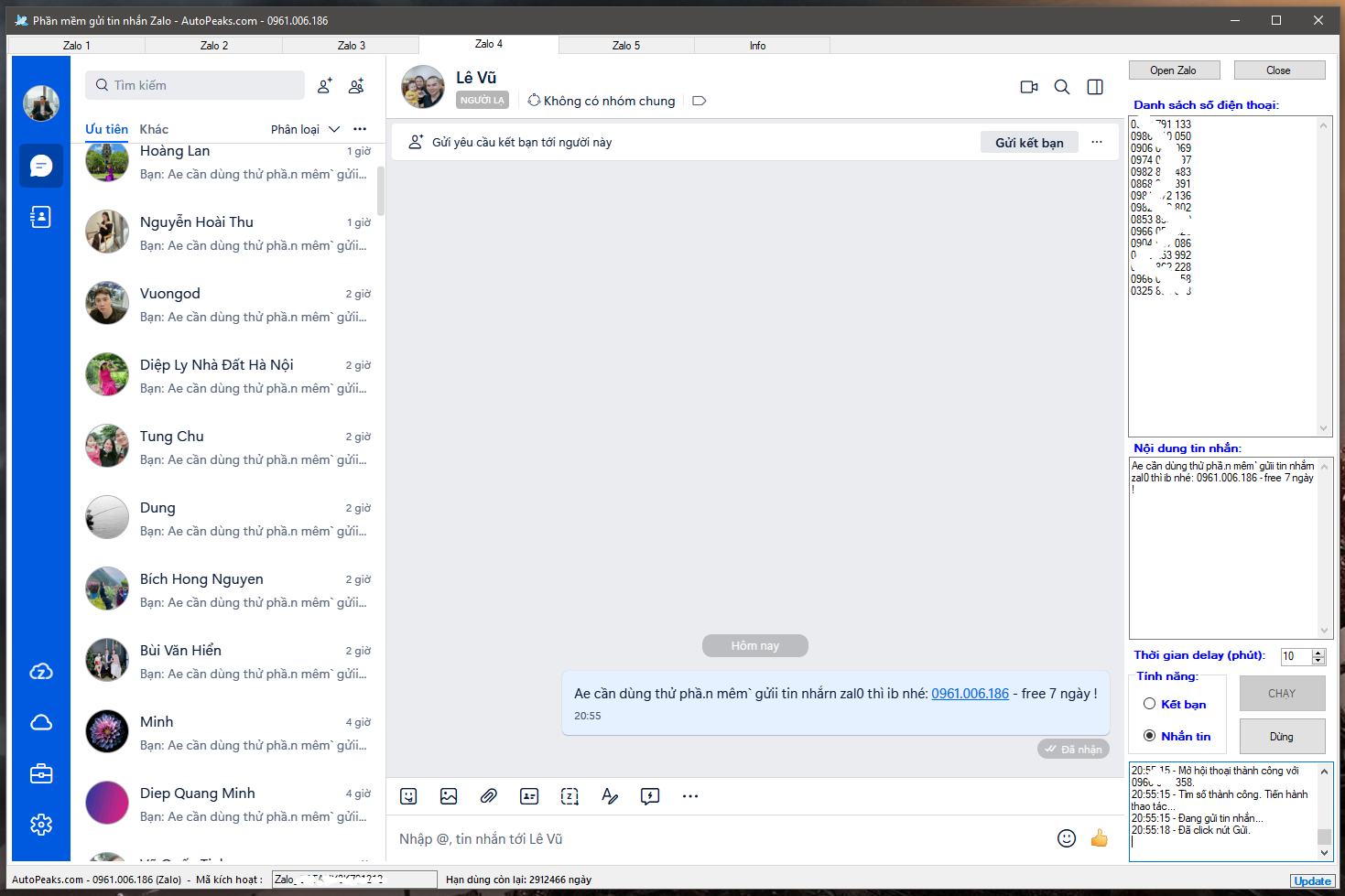Open the Info tab

point(757,45)
